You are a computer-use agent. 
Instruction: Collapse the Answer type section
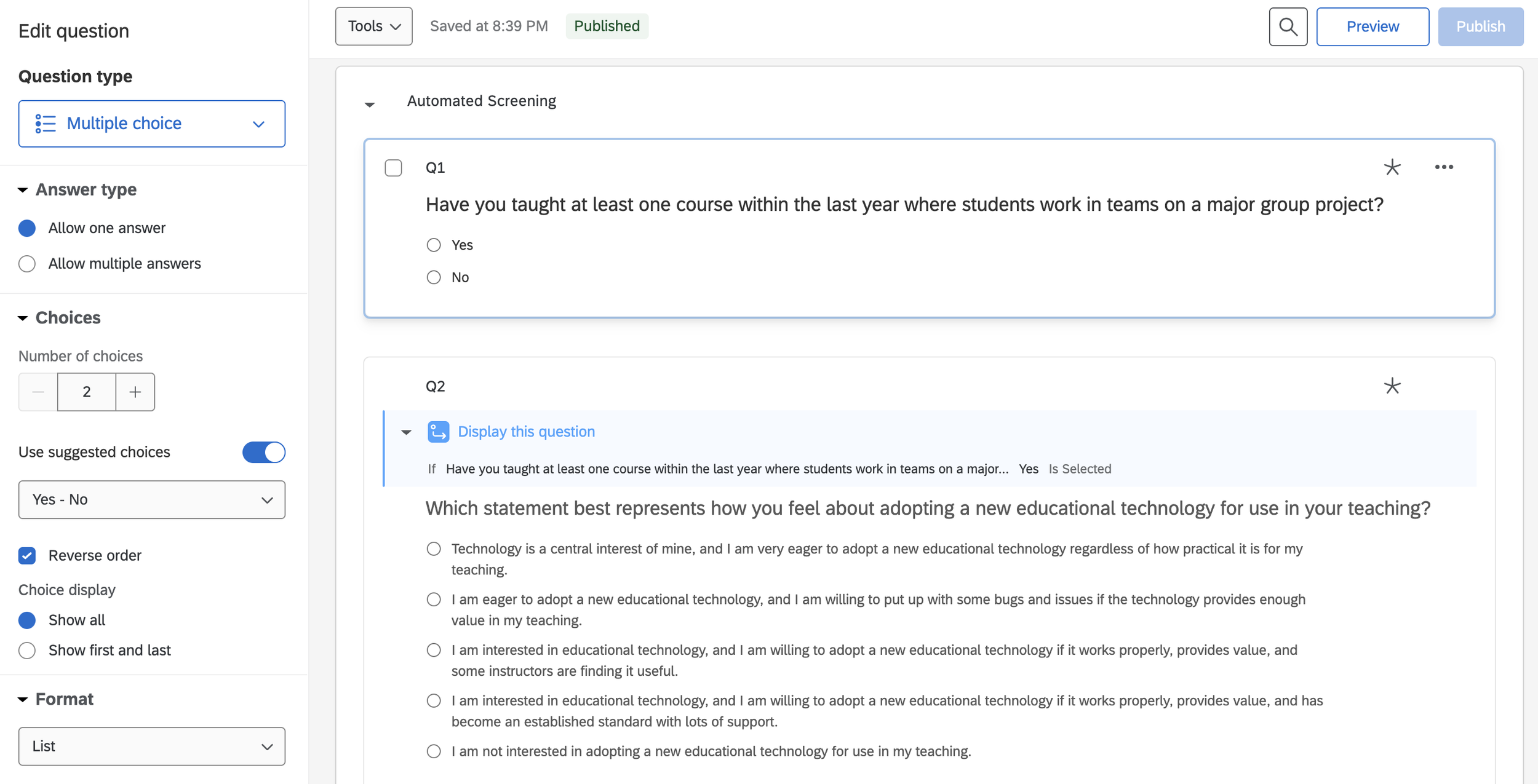[23, 190]
